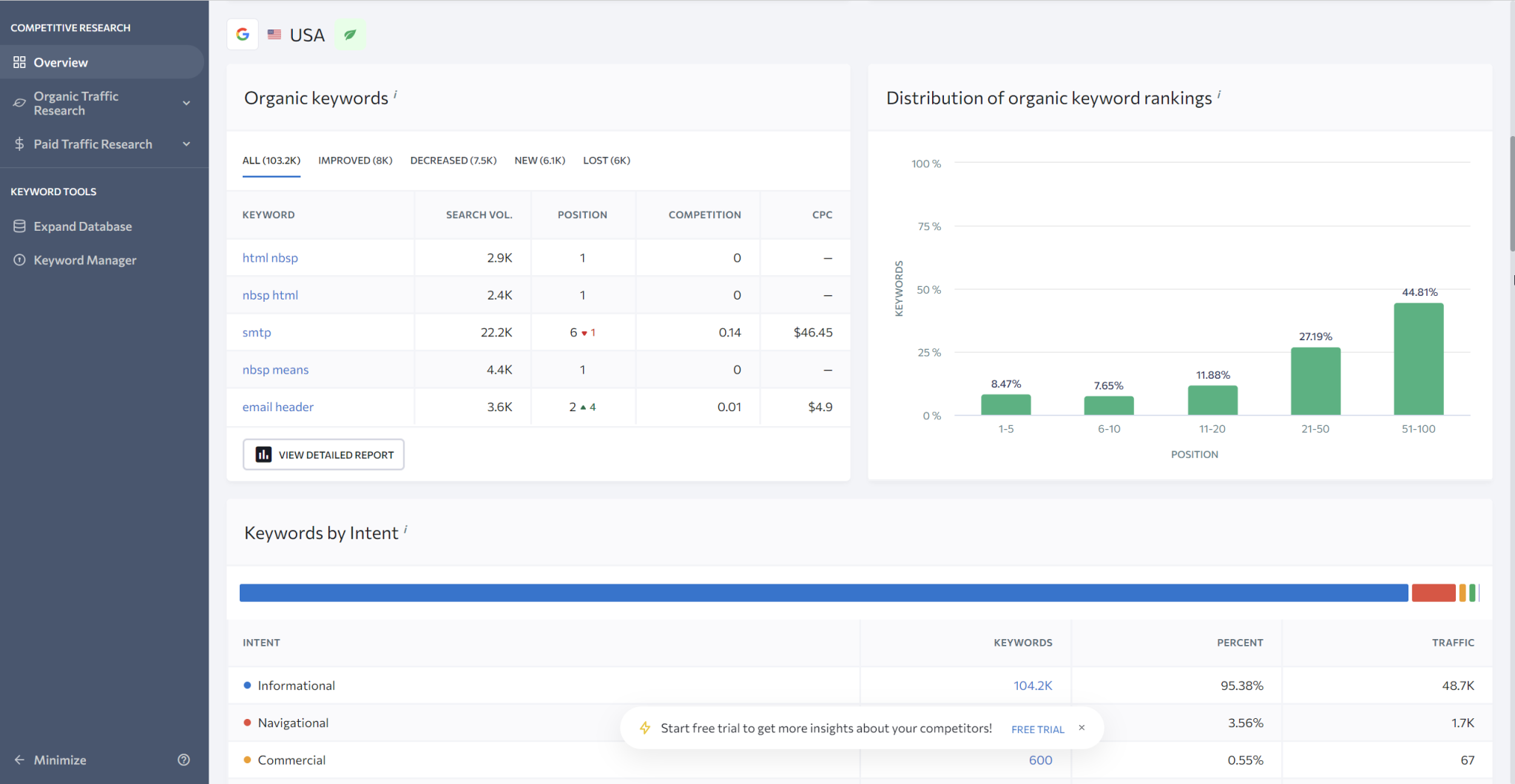Expand the Paid Traffic Research section
1515x784 pixels.
click(x=186, y=143)
